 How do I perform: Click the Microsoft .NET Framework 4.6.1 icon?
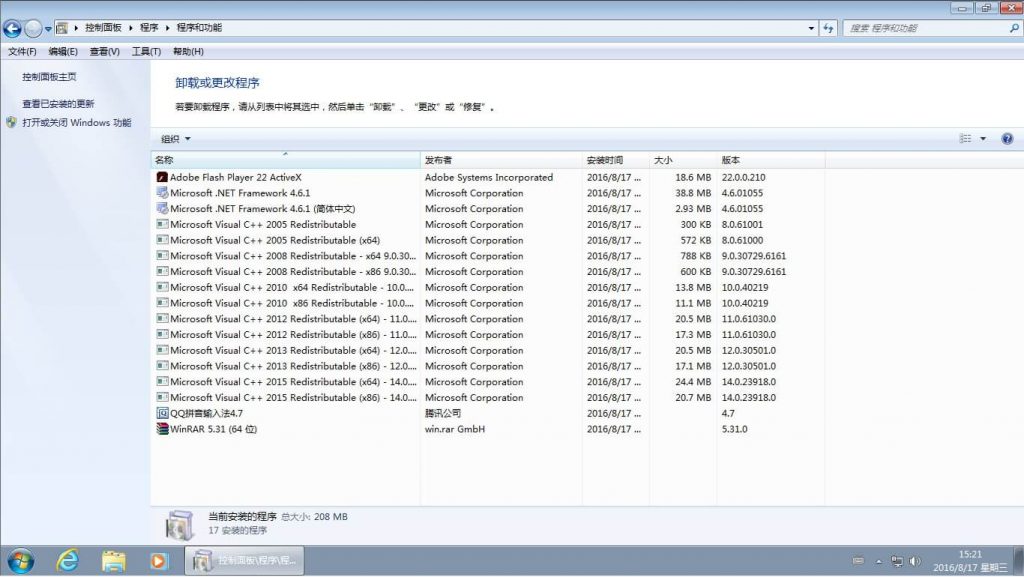point(163,193)
